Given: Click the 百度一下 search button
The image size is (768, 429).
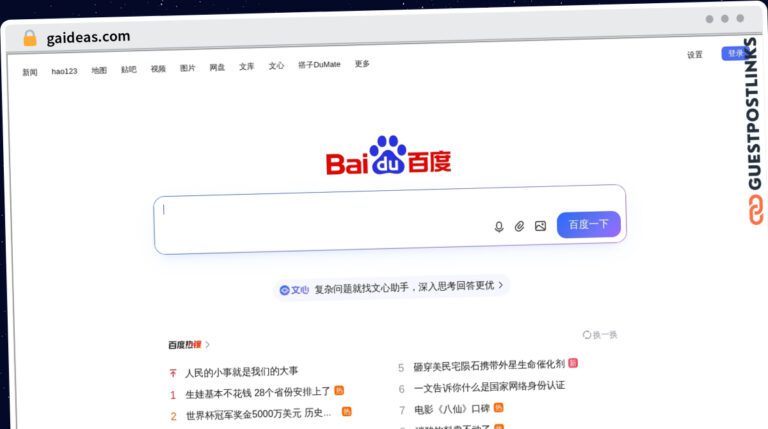Looking at the screenshot, I should tap(589, 225).
